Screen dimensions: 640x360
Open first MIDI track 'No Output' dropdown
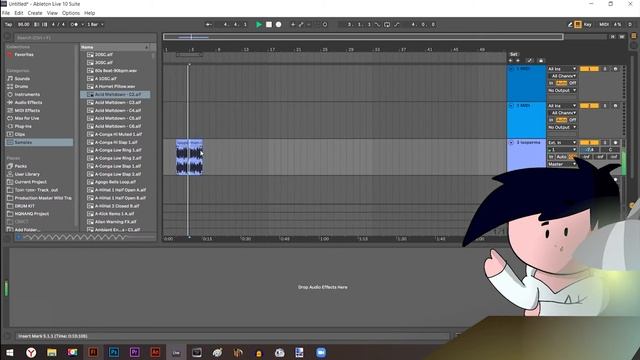click(562, 90)
